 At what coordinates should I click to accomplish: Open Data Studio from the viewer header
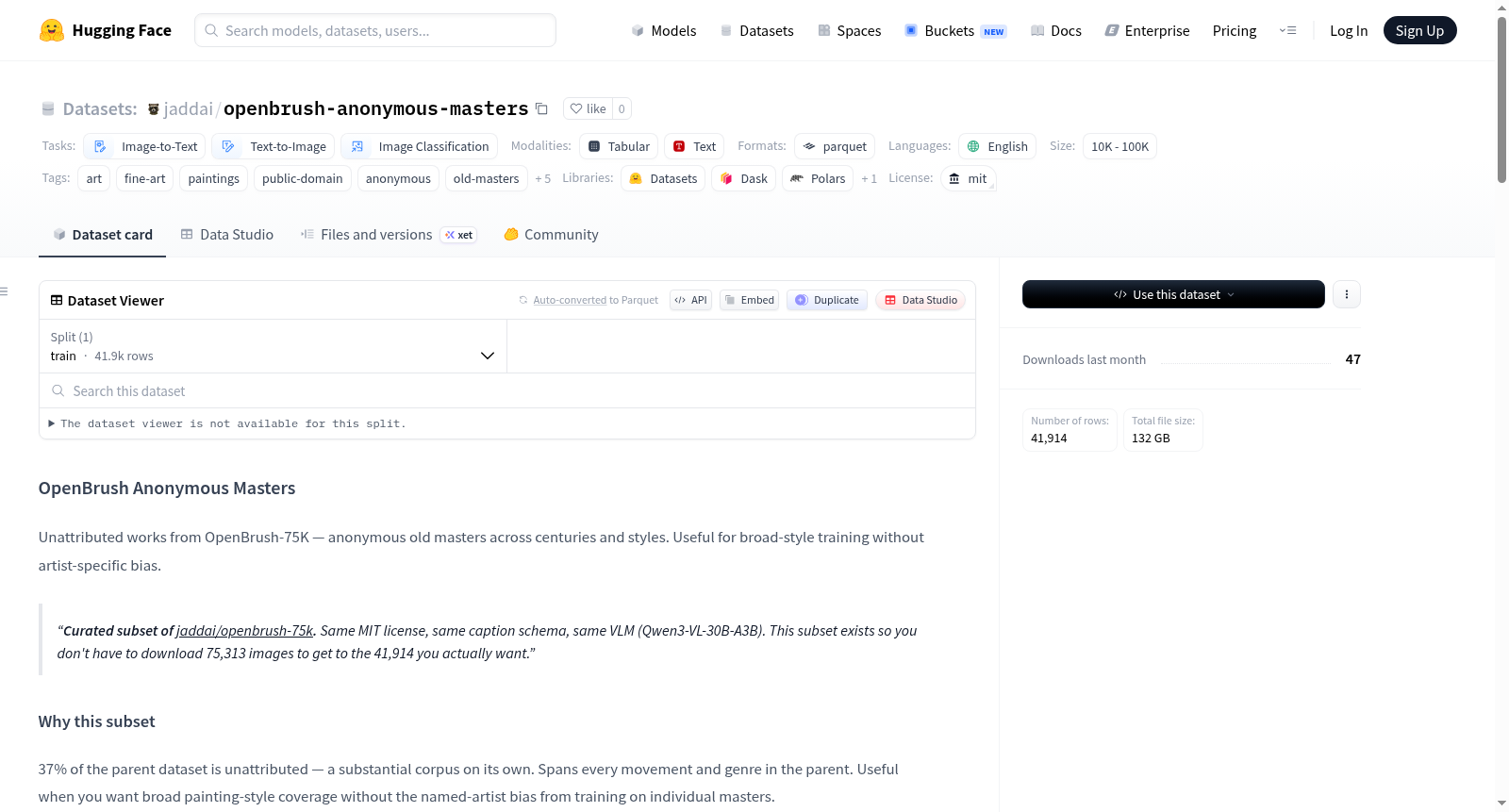point(920,300)
